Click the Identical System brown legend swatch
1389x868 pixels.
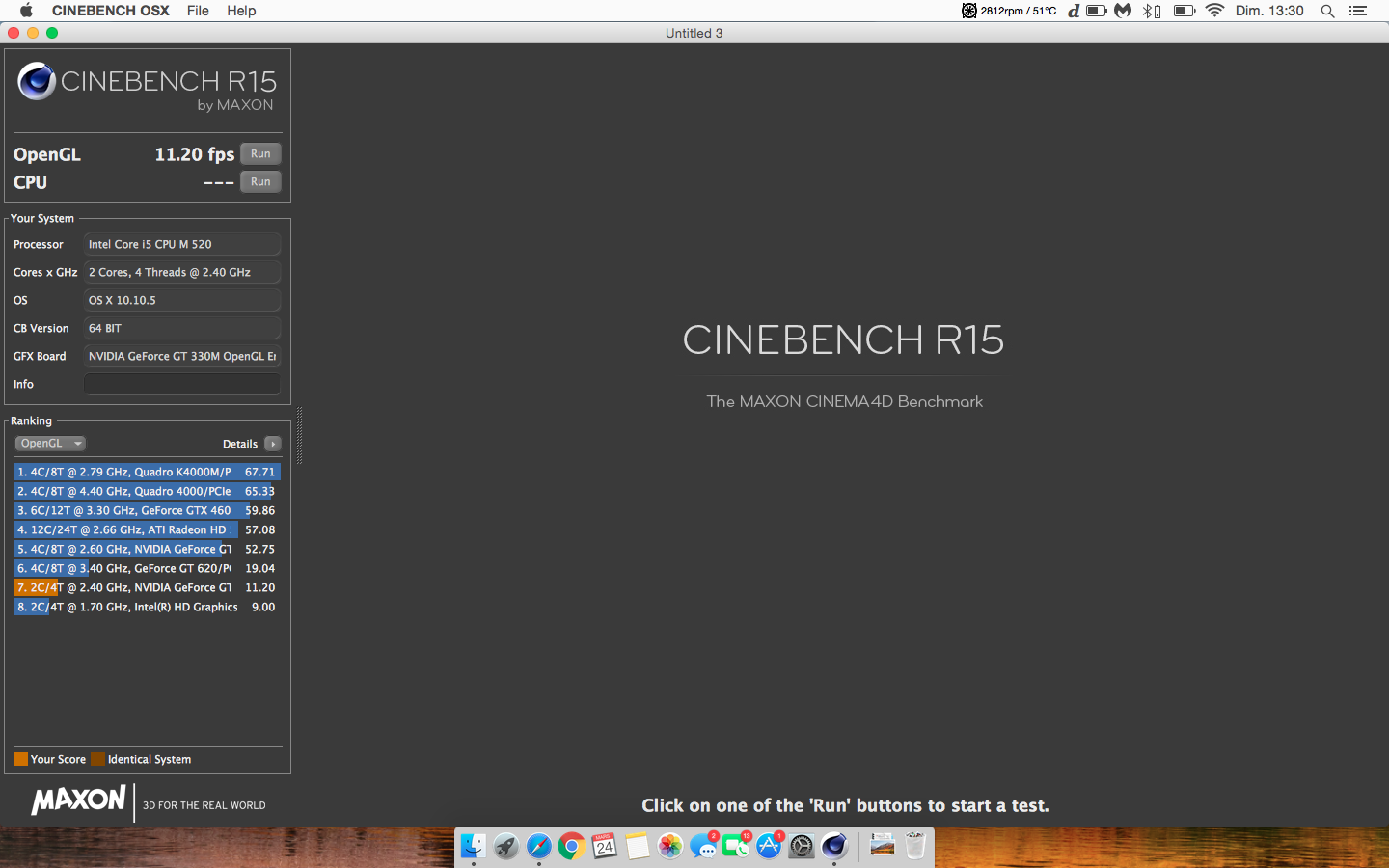pyautogui.click(x=97, y=759)
